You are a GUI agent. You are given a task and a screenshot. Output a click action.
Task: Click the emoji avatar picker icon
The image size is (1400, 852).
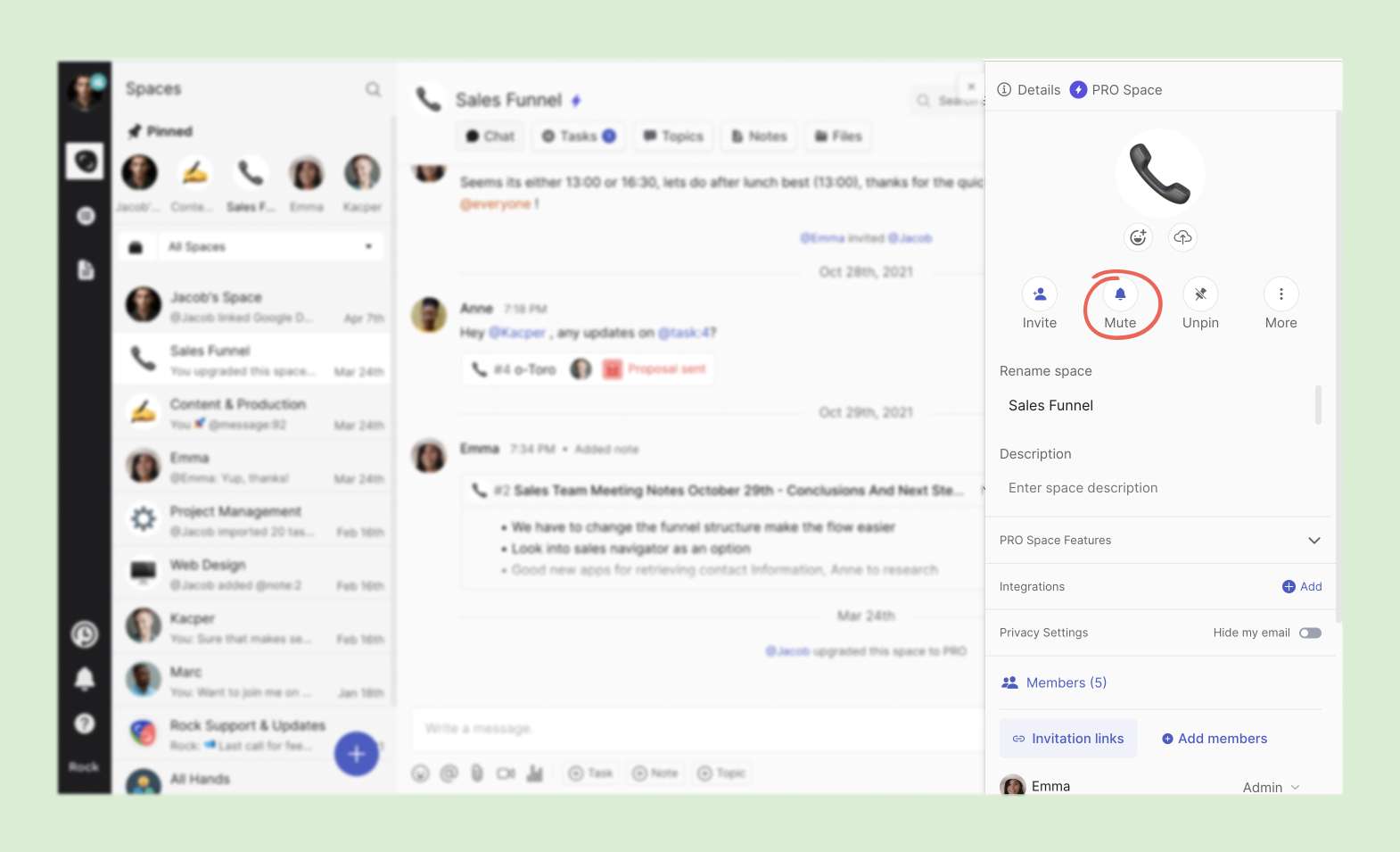(1138, 237)
